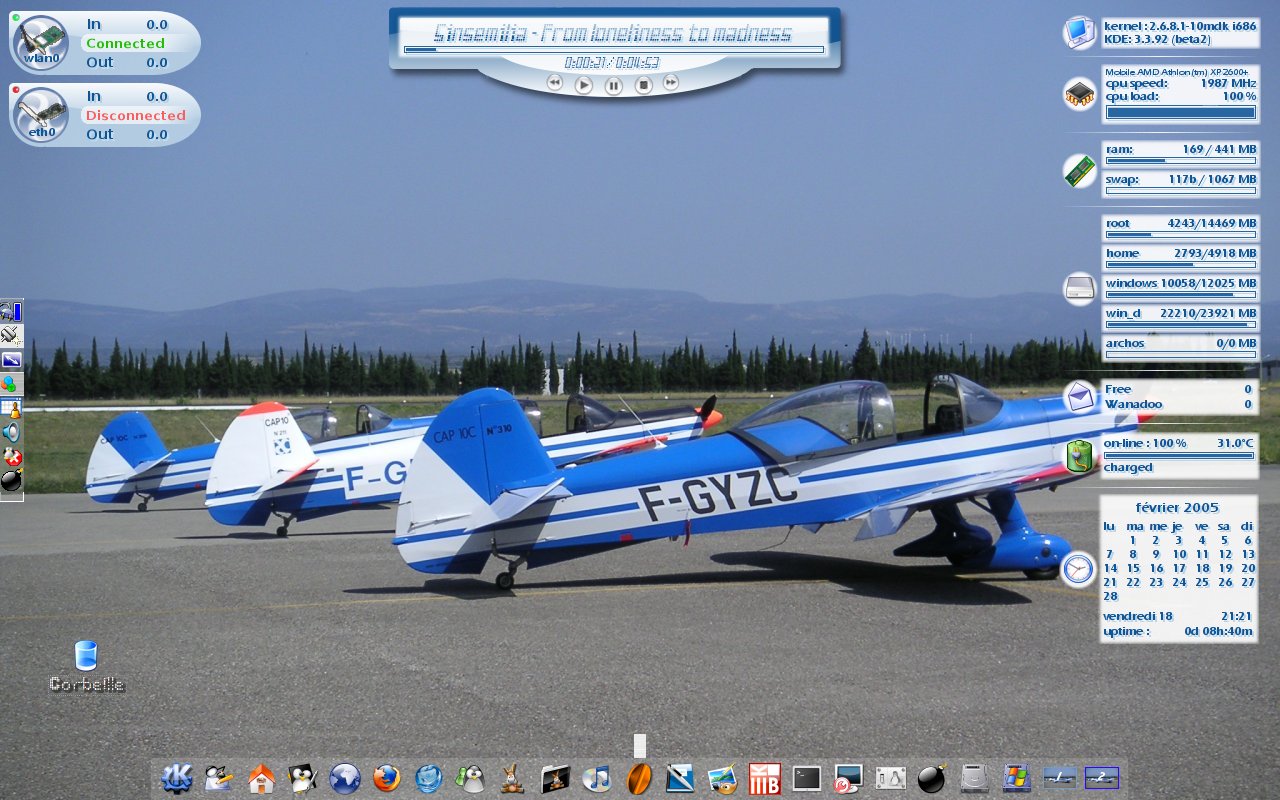This screenshot has width=1280, height=800.
Task: Click the wlan0 network card icon
Action: pyautogui.click(x=42, y=42)
